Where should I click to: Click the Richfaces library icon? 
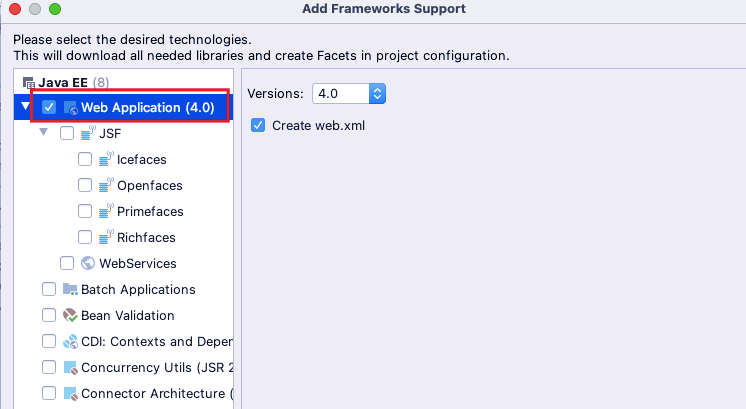[106, 237]
